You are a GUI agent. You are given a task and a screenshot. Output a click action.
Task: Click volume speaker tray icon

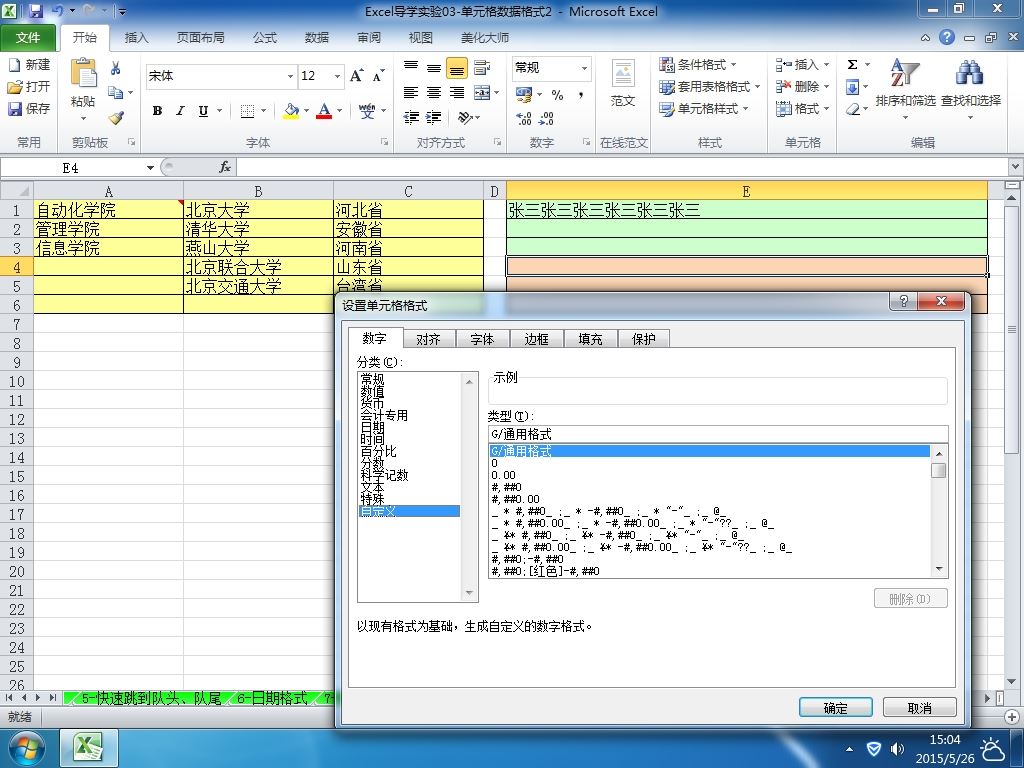click(898, 748)
